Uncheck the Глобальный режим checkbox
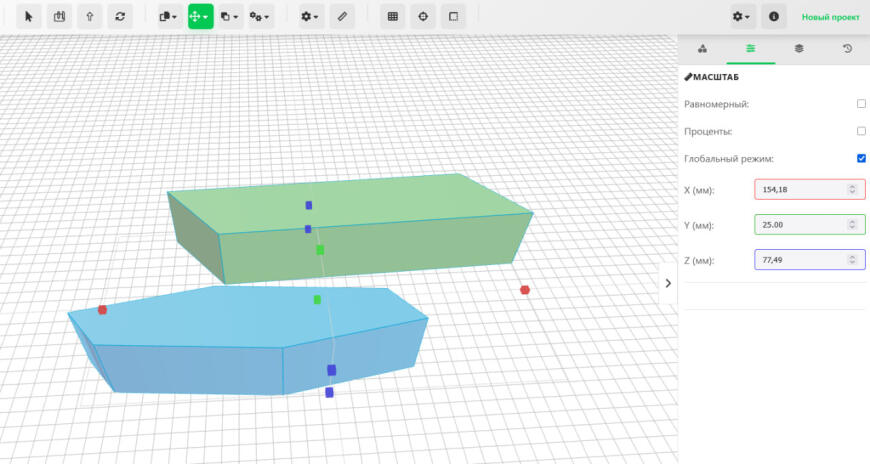This screenshot has height=464, width=870. 861,158
